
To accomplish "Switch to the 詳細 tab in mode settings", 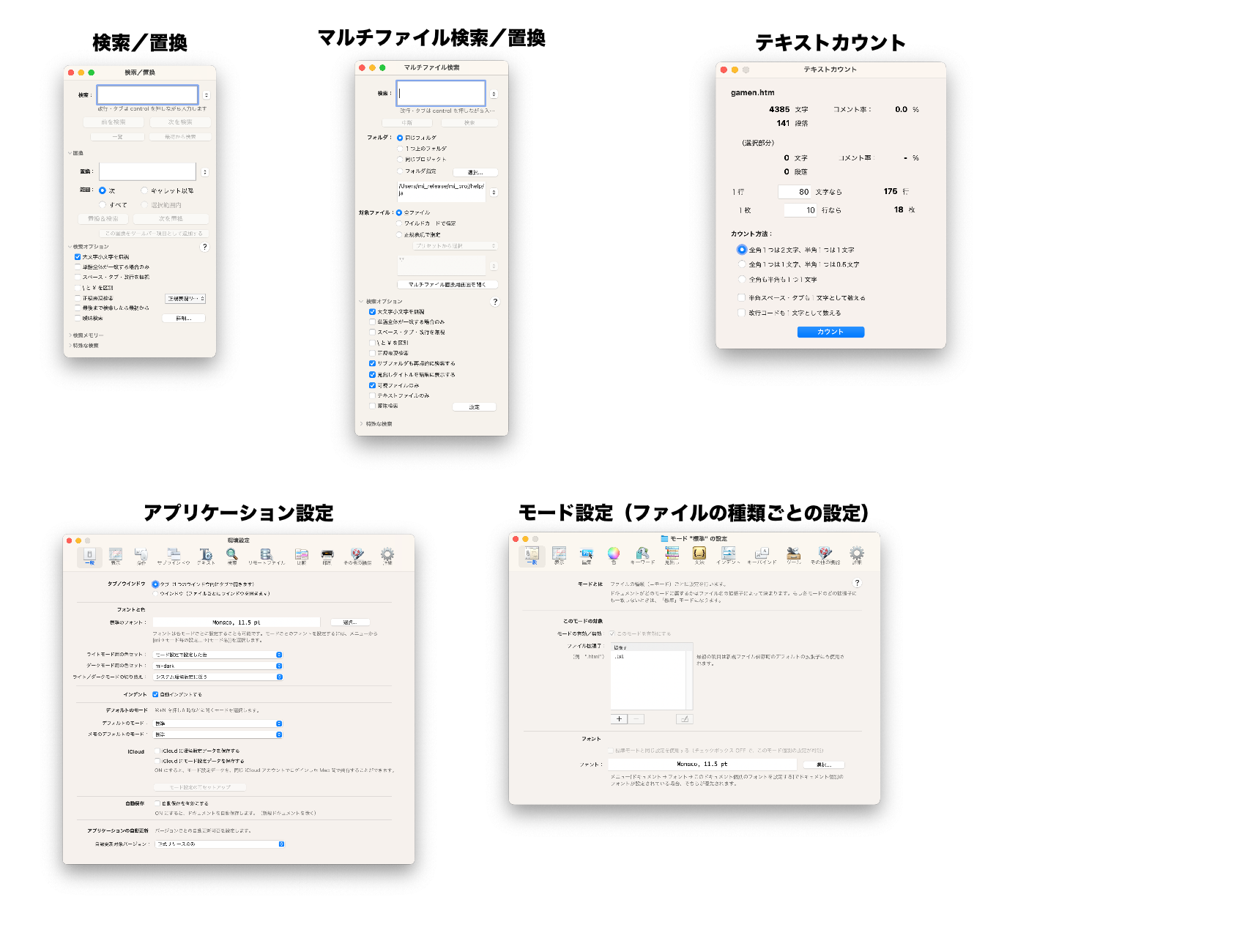I will [857, 556].
